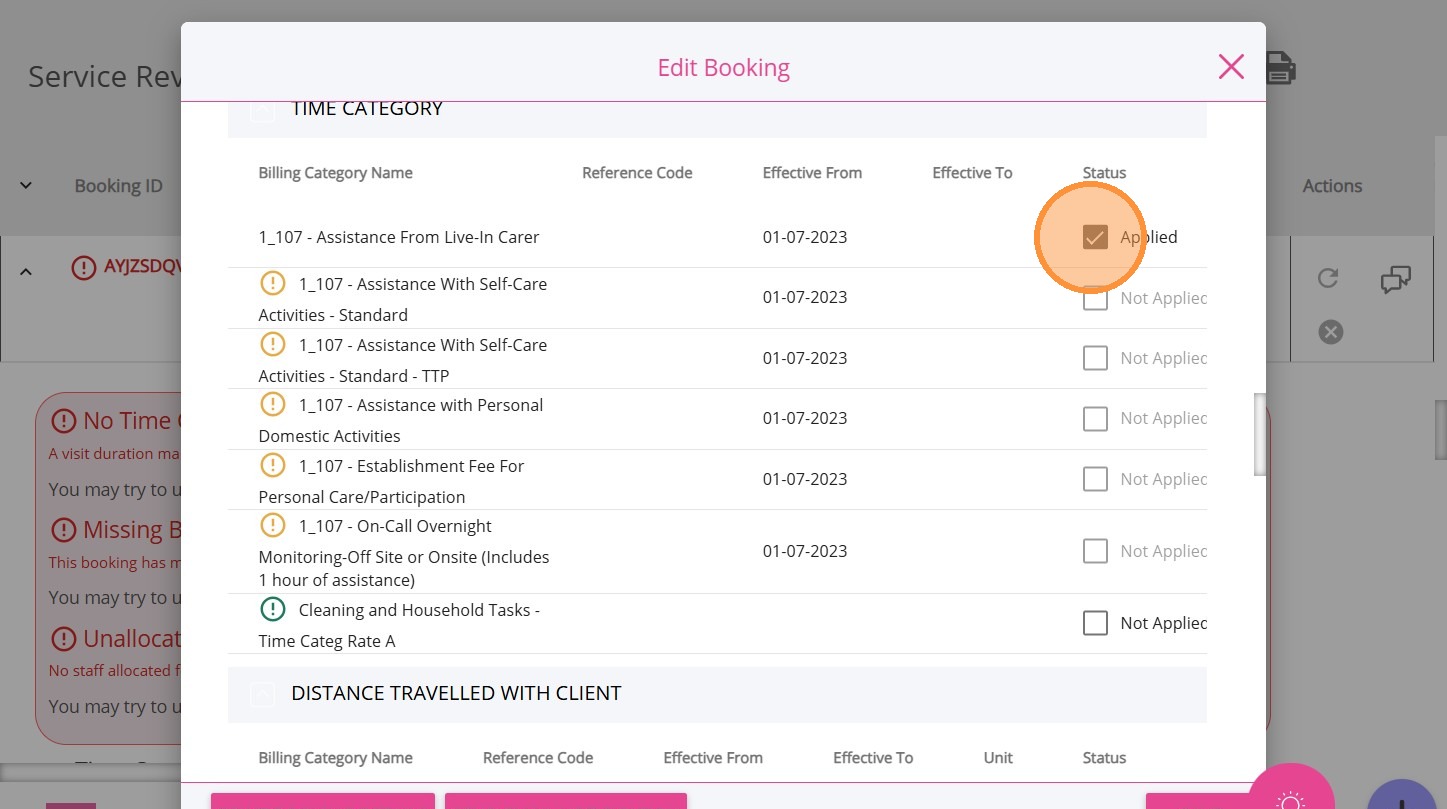Uncheck Applied for Assistance From Live-In Carer
Image resolution: width=1447 pixels, height=809 pixels.
(1095, 237)
